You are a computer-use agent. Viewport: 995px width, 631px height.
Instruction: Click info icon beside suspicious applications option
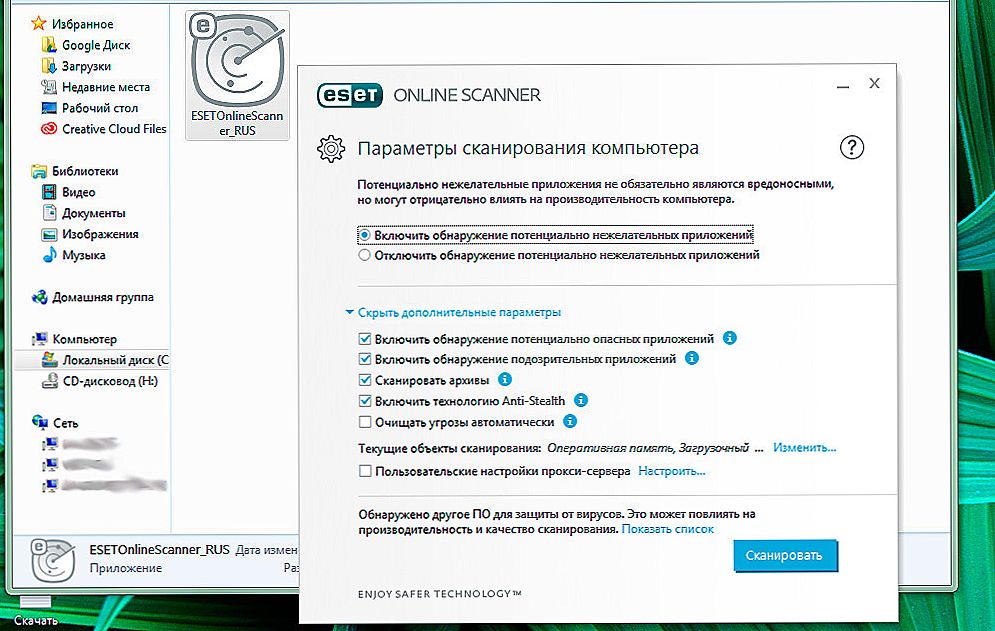pos(691,359)
